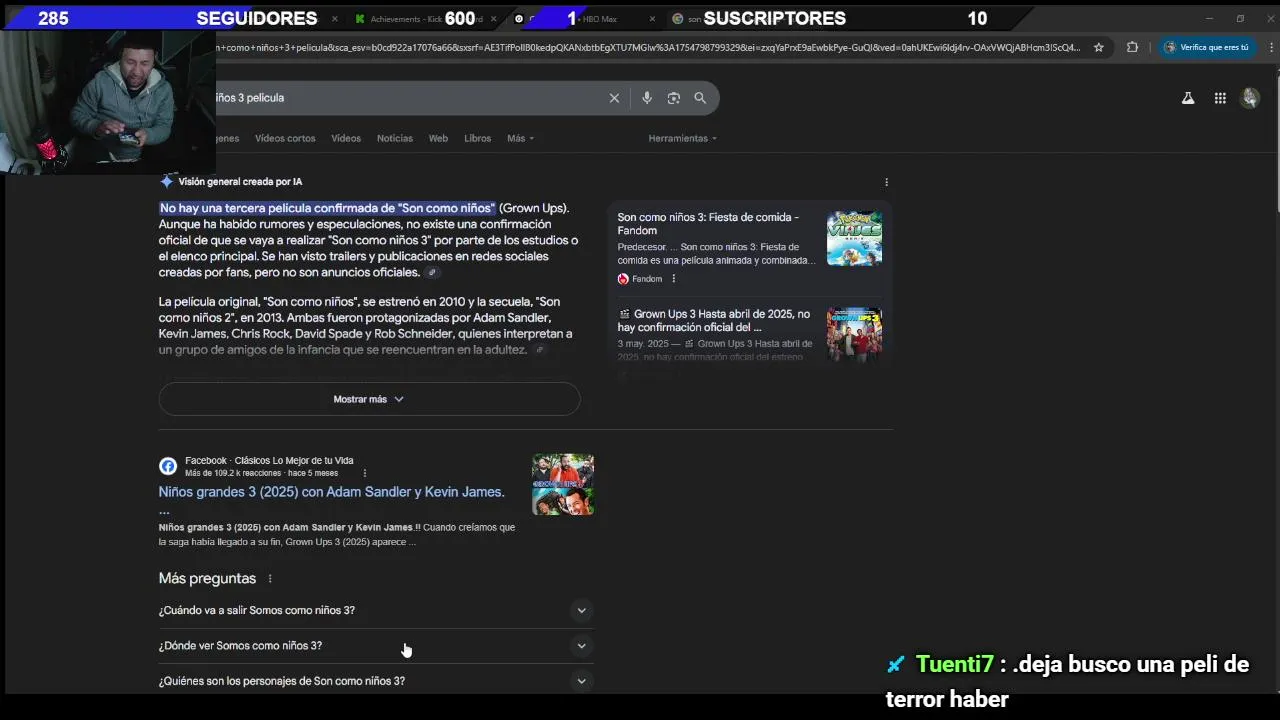The image size is (1280, 720).
Task: Click the Facebook result thumbnail image
Action: (x=563, y=485)
